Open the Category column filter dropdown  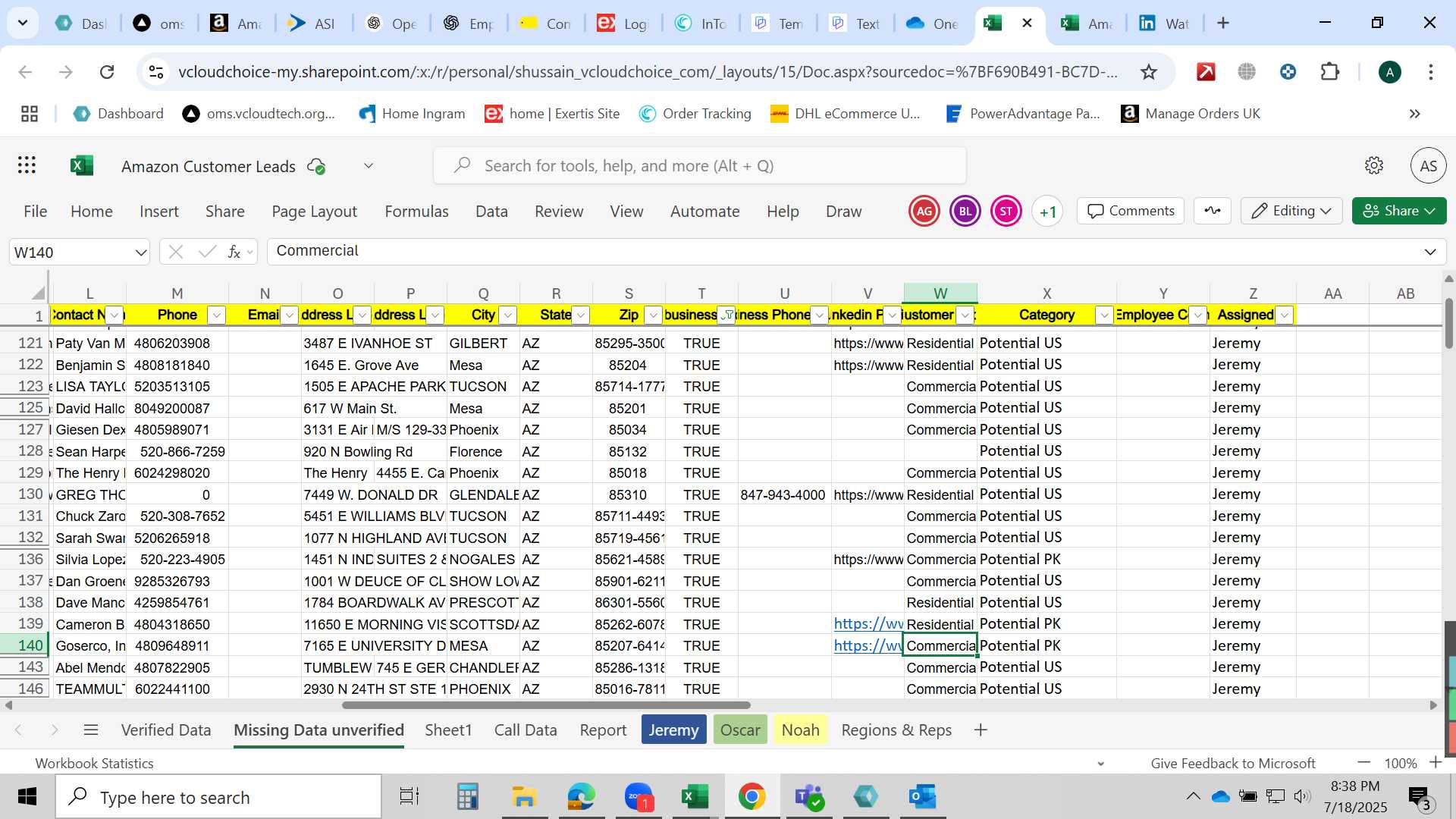(x=1105, y=315)
